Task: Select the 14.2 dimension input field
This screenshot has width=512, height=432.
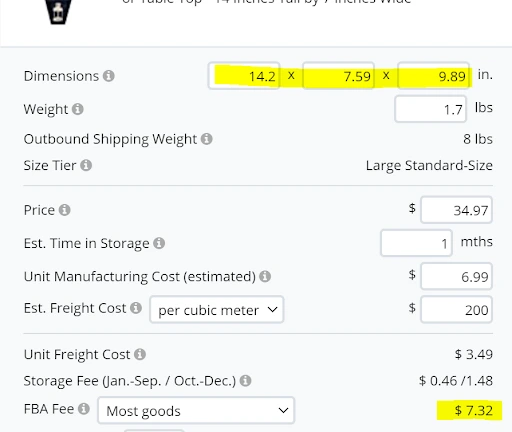Action: [244, 76]
